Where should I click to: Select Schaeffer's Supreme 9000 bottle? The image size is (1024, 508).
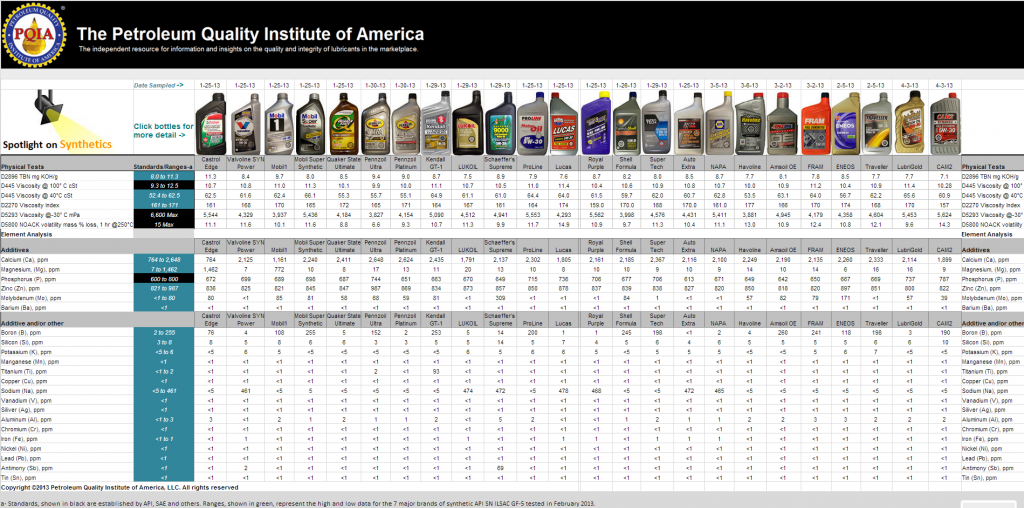[x=500, y=123]
